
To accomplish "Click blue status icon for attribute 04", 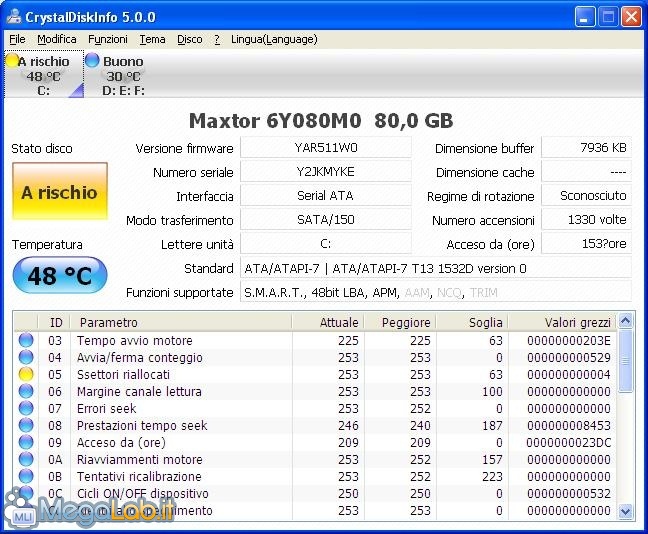I will tap(26, 357).
